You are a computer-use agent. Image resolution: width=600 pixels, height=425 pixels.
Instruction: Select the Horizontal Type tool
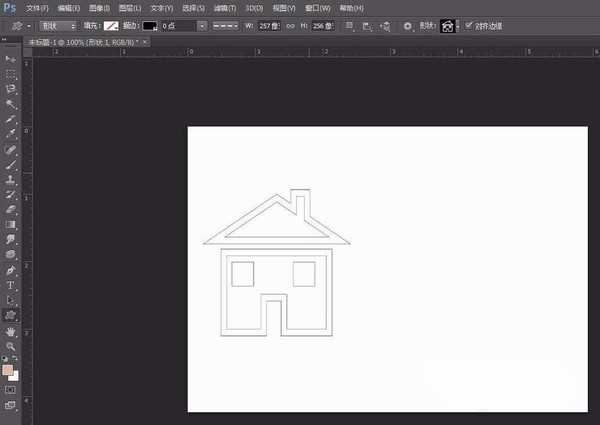[x=11, y=285]
